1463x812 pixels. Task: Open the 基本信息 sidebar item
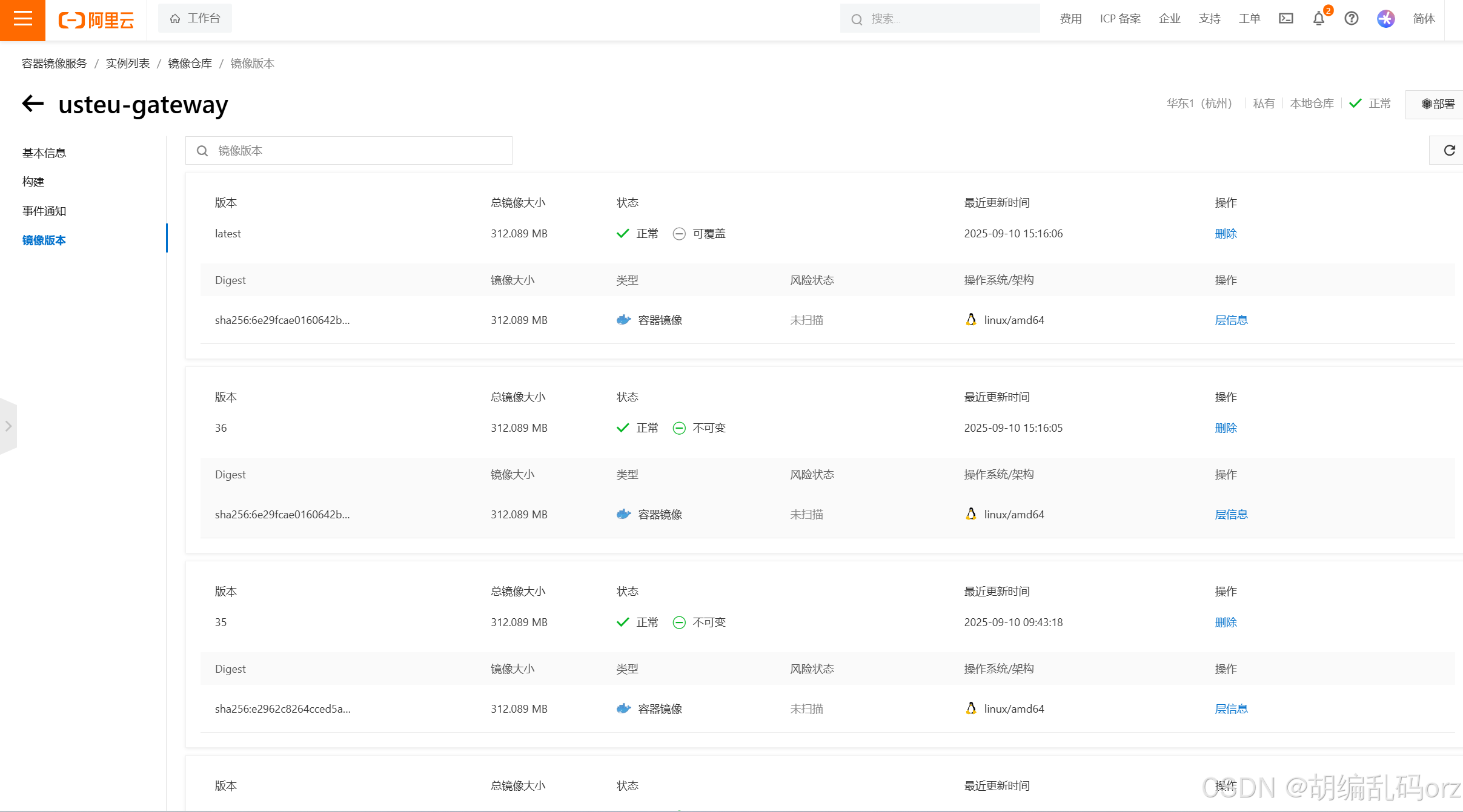pos(44,153)
